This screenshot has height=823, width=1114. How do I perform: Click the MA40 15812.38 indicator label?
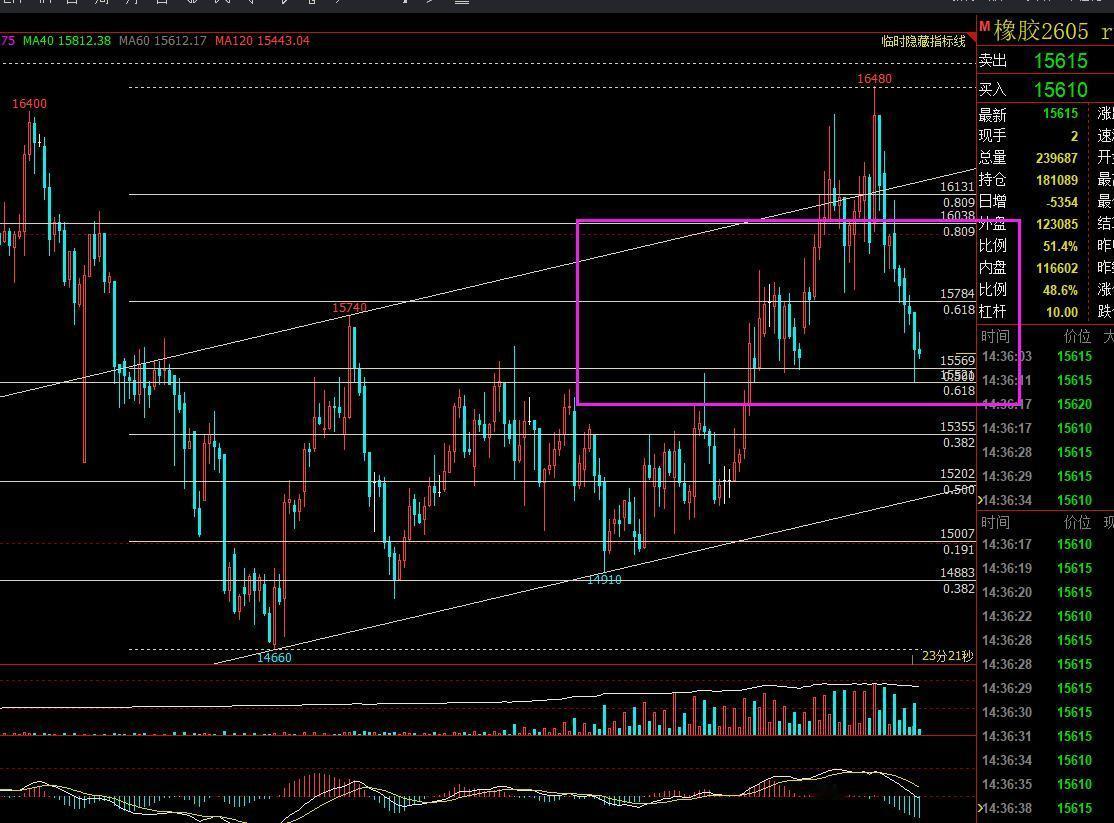coord(67,41)
